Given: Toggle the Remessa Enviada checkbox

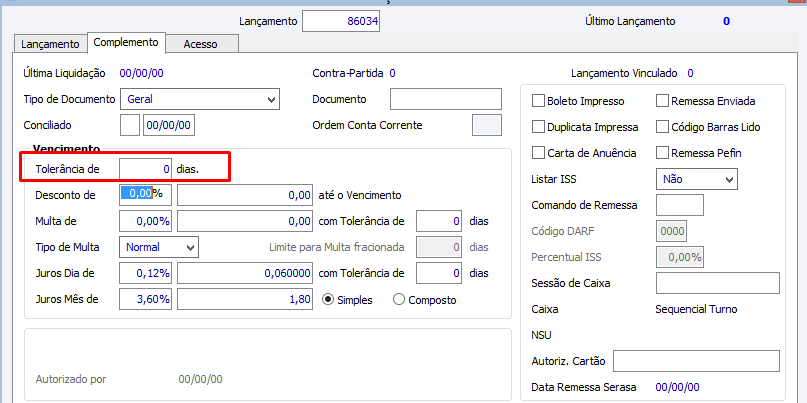Looking at the screenshot, I should pos(662,101).
